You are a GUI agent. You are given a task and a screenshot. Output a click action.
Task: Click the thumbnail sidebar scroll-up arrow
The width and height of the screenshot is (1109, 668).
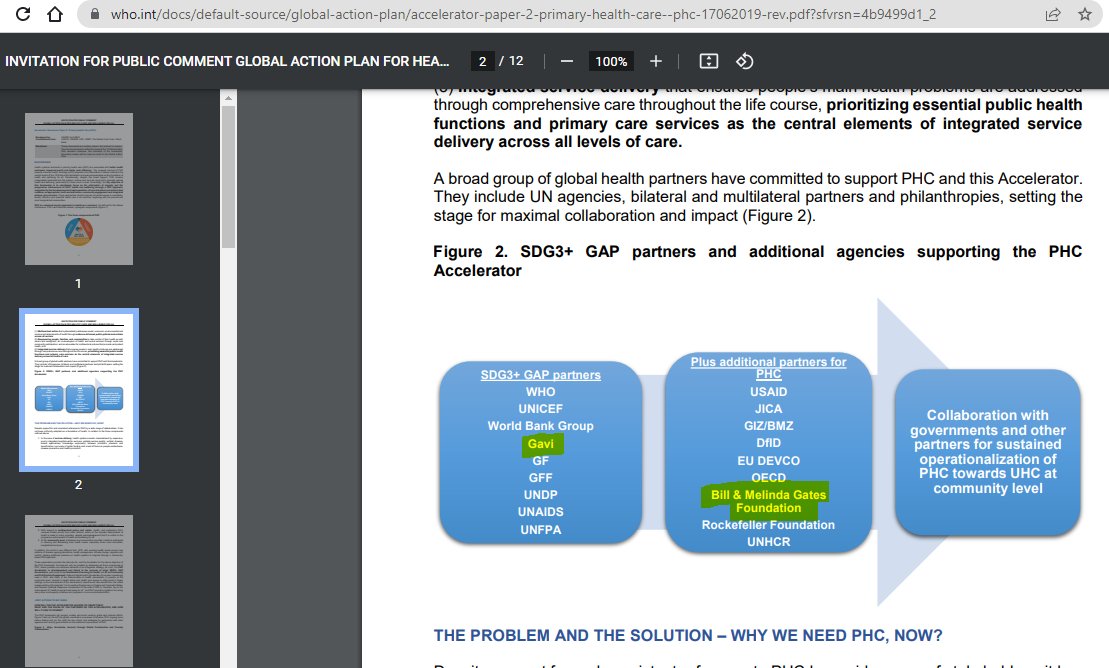click(x=228, y=98)
